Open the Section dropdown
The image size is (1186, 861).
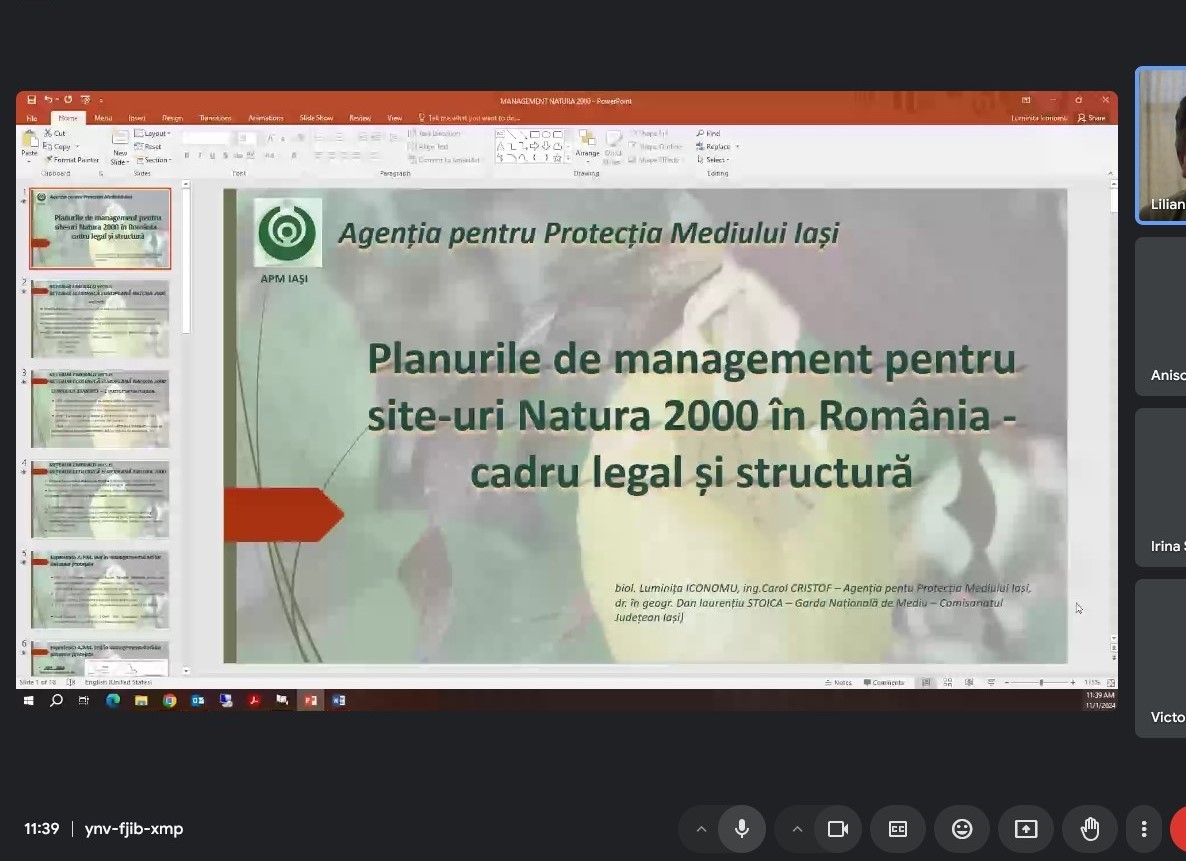(154, 160)
